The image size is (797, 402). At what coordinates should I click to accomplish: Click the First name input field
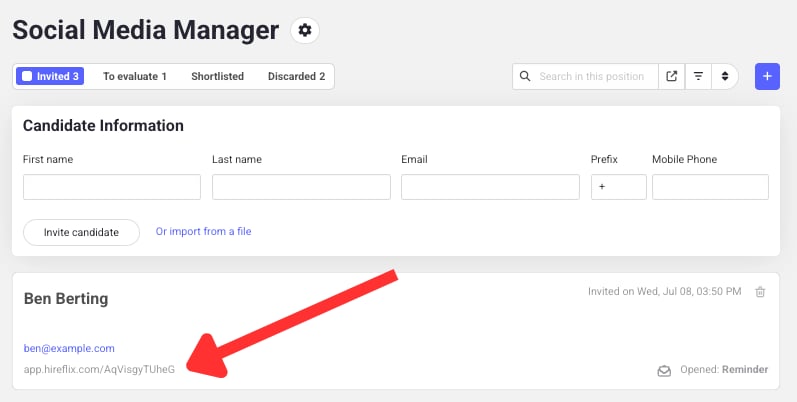tap(112, 187)
